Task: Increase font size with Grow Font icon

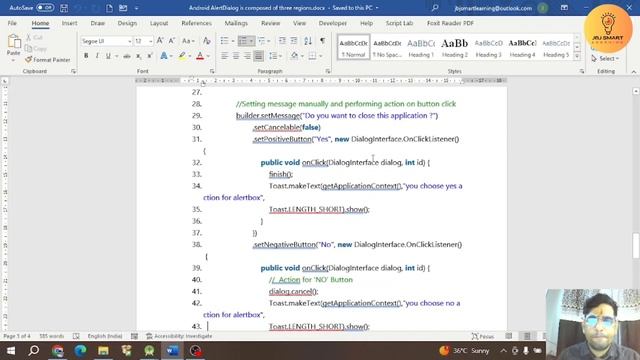Action: point(160,41)
